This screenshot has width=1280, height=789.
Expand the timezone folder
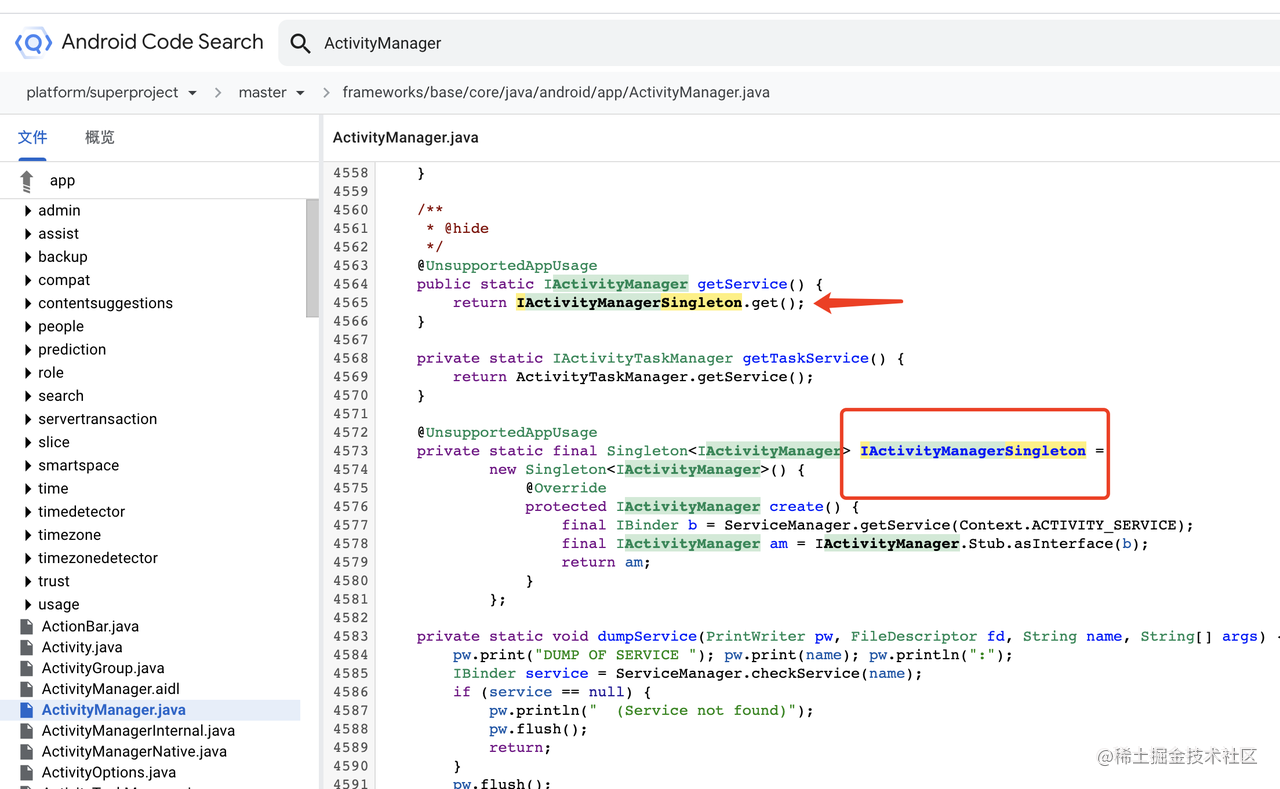click(x=27, y=535)
